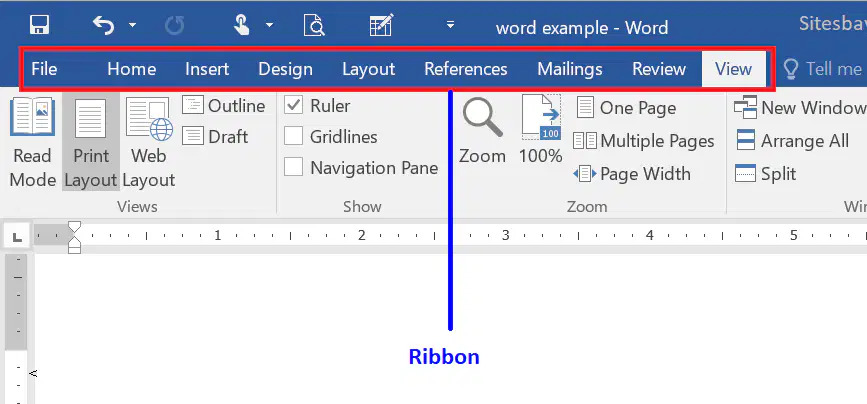Open Print Preview magnifier page icon

[x=314, y=25]
